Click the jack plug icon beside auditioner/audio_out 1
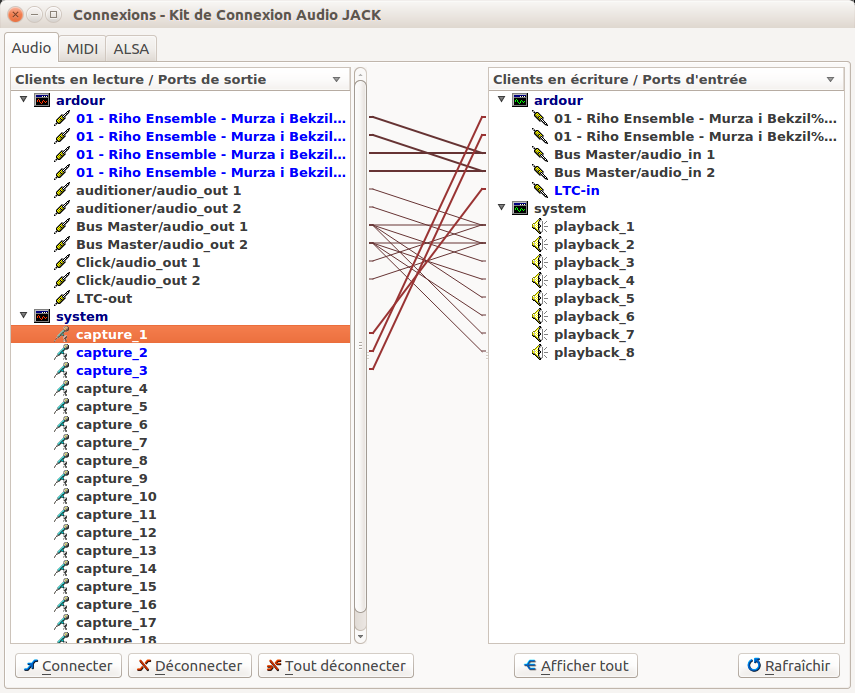This screenshot has width=855, height=693. [x=62, y=190]
